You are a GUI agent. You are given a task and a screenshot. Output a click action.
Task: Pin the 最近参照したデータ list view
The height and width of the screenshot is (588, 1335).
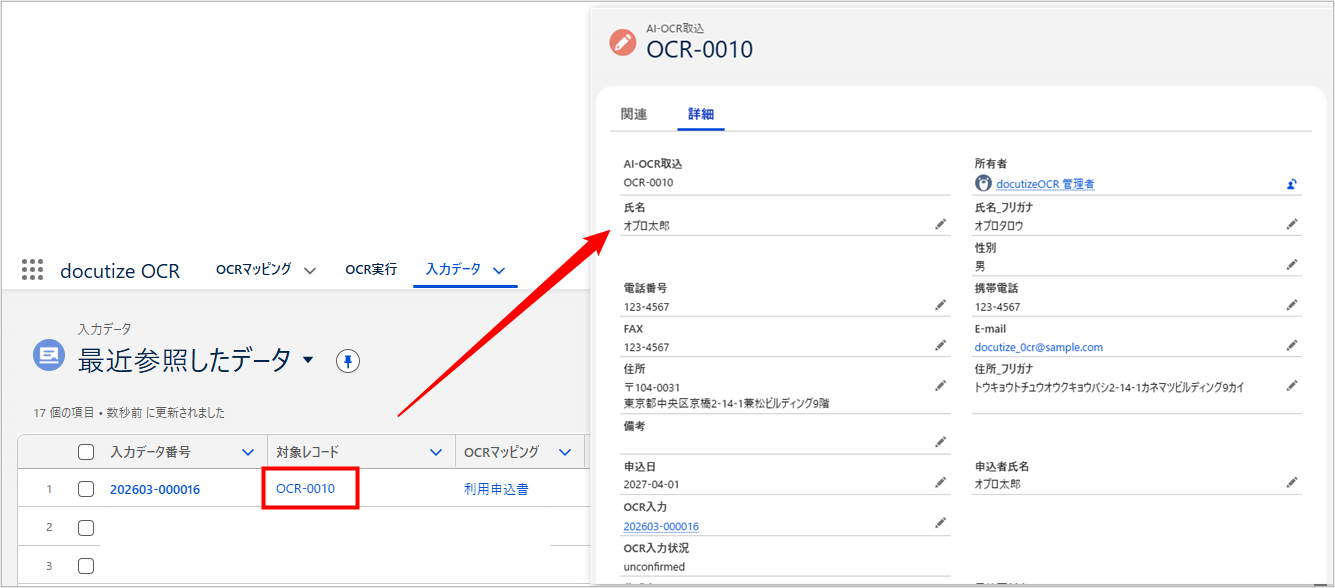(x=347, y=360)
